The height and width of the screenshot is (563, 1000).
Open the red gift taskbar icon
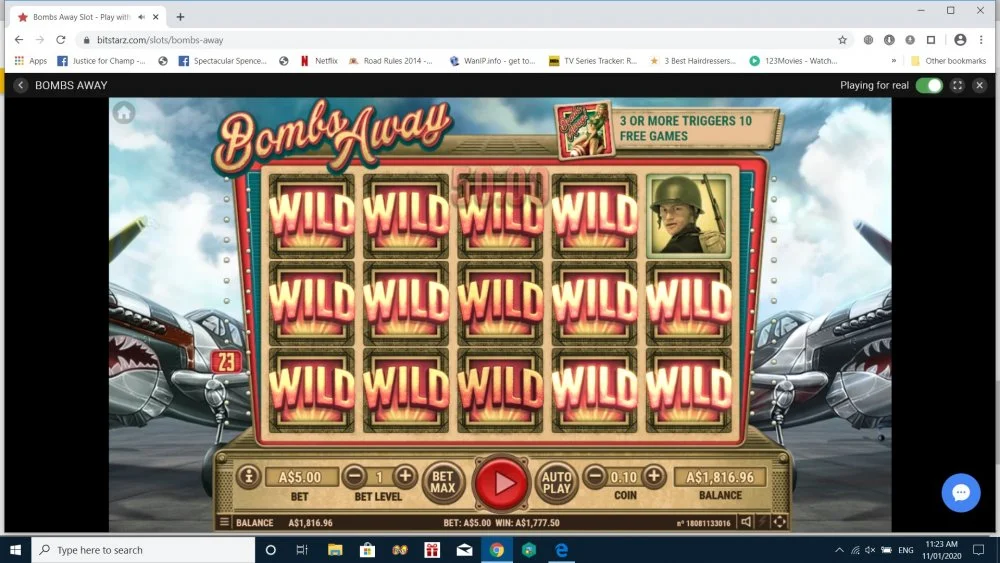tap(432, 550)
